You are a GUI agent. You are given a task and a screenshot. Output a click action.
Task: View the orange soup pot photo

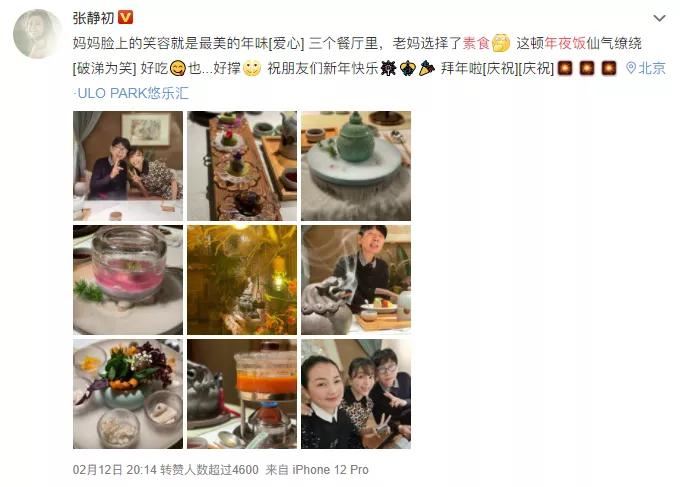[x=242, y=394]
